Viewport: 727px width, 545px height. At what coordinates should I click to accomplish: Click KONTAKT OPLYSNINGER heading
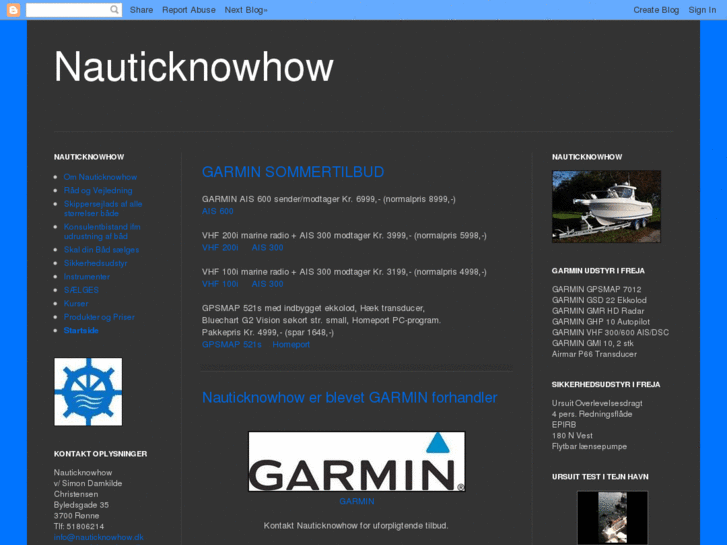pos(100,454)
